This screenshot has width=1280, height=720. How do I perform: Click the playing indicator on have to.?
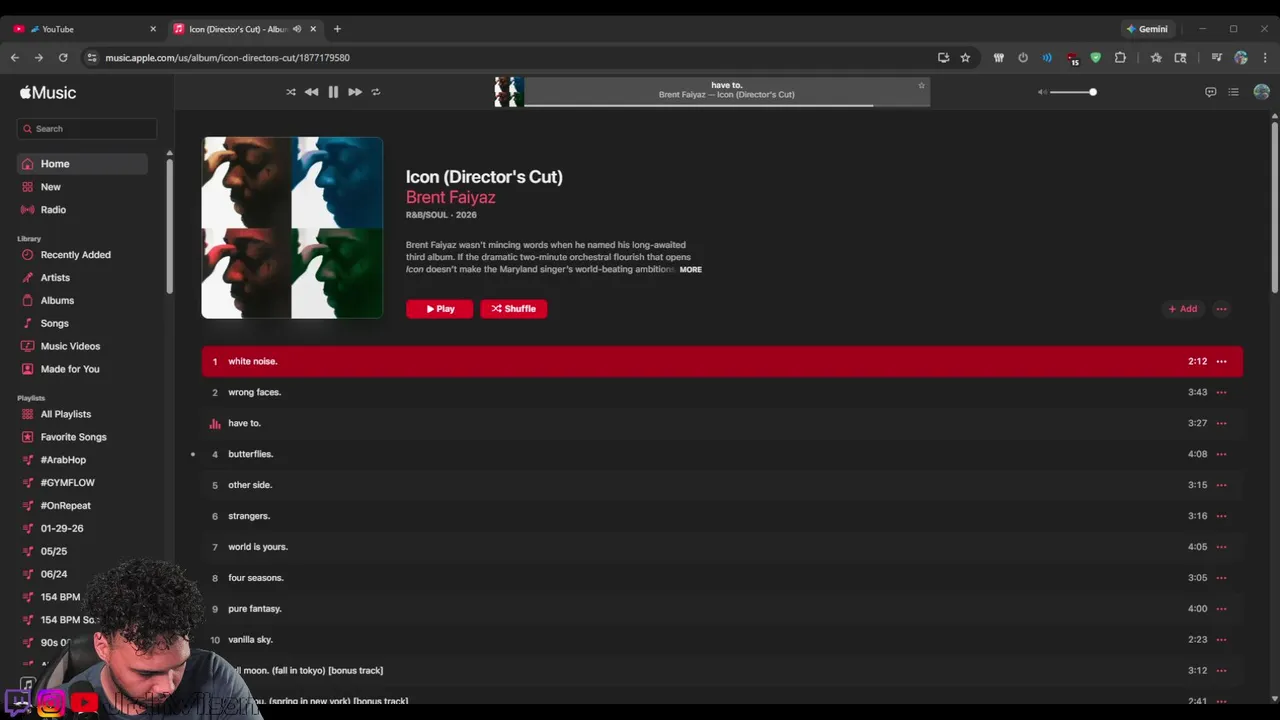click(214, 424)
